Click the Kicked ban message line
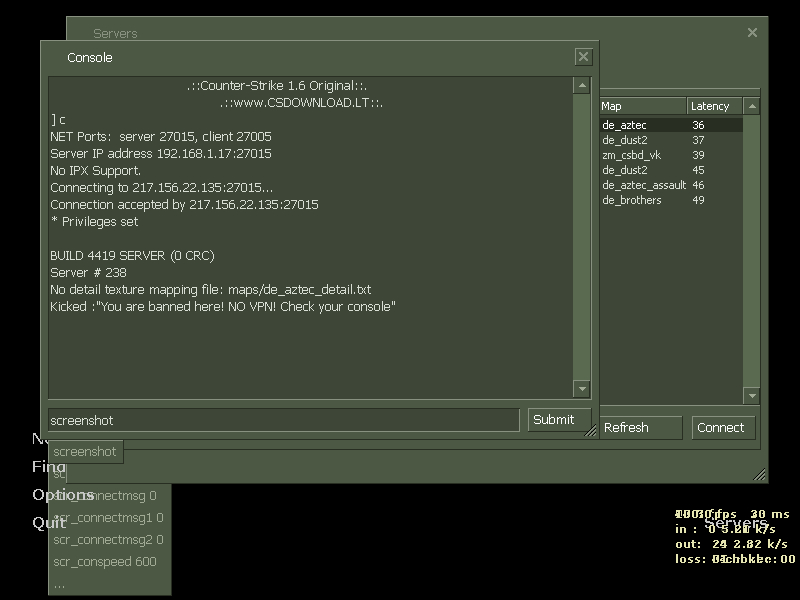This screenshot has width=800, height=600. click(223, 307)
